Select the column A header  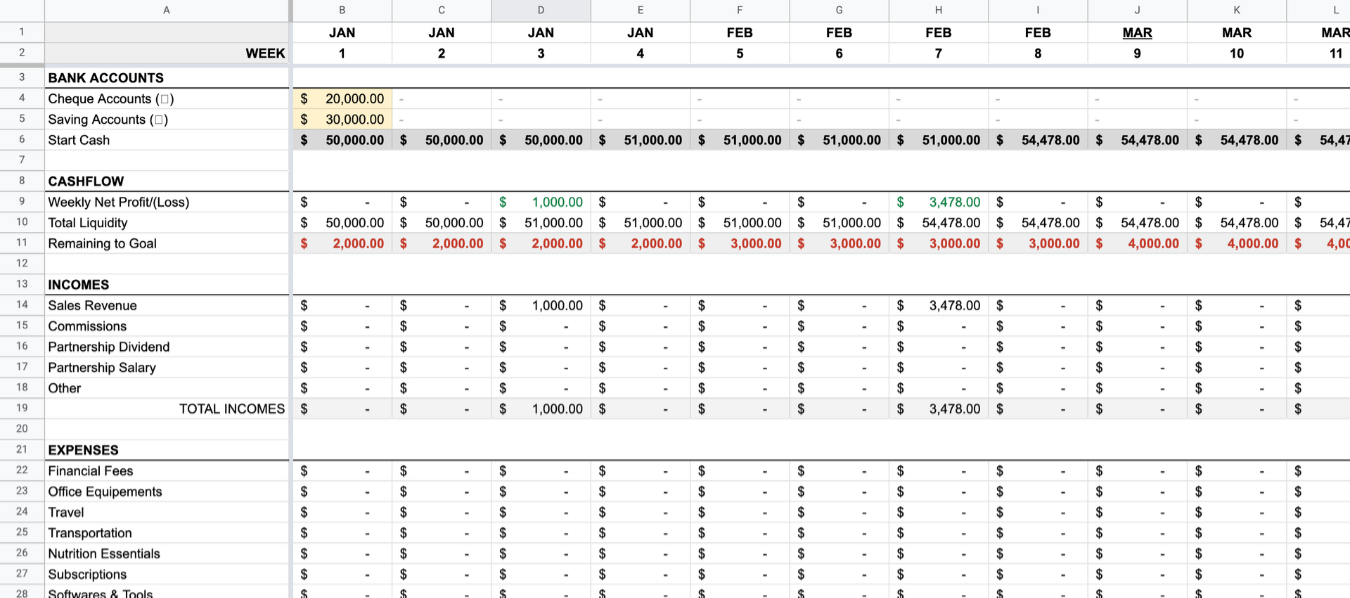167,10
